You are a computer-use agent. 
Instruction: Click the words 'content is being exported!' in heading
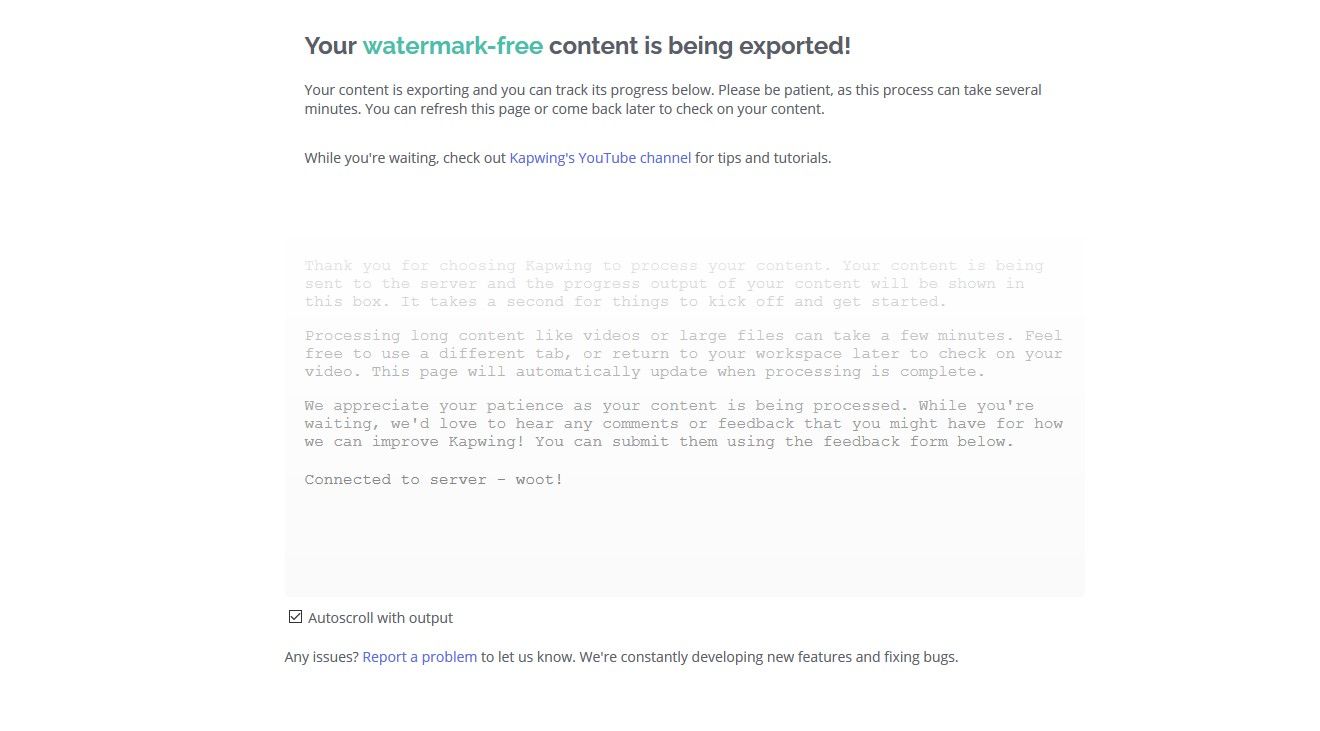(x=699, y=46)
